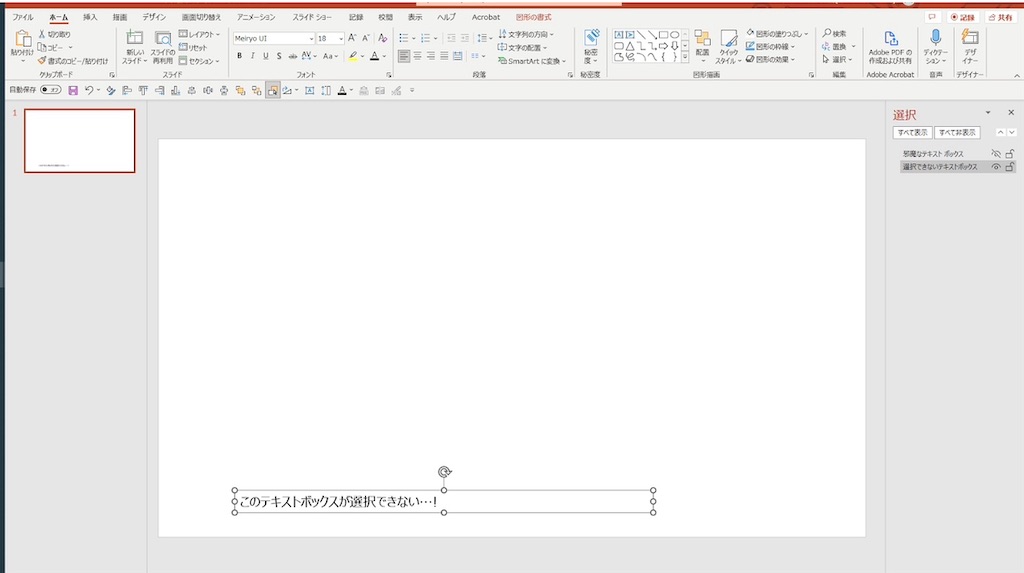The width and height of the screenshot is (1024, 573).
Task: Show hidden 邪魔なテキスト ボックス via eye icon
Action: point(996,154)
